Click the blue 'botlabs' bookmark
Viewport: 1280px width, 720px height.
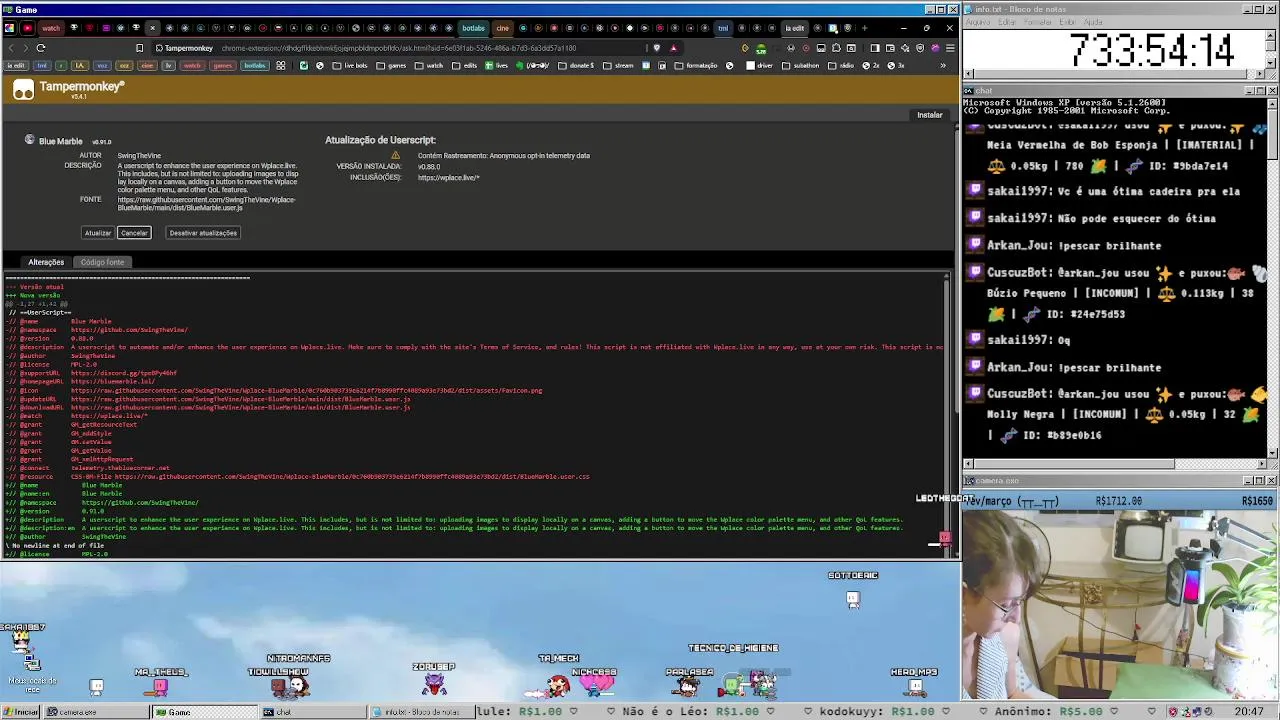[255, 66]
